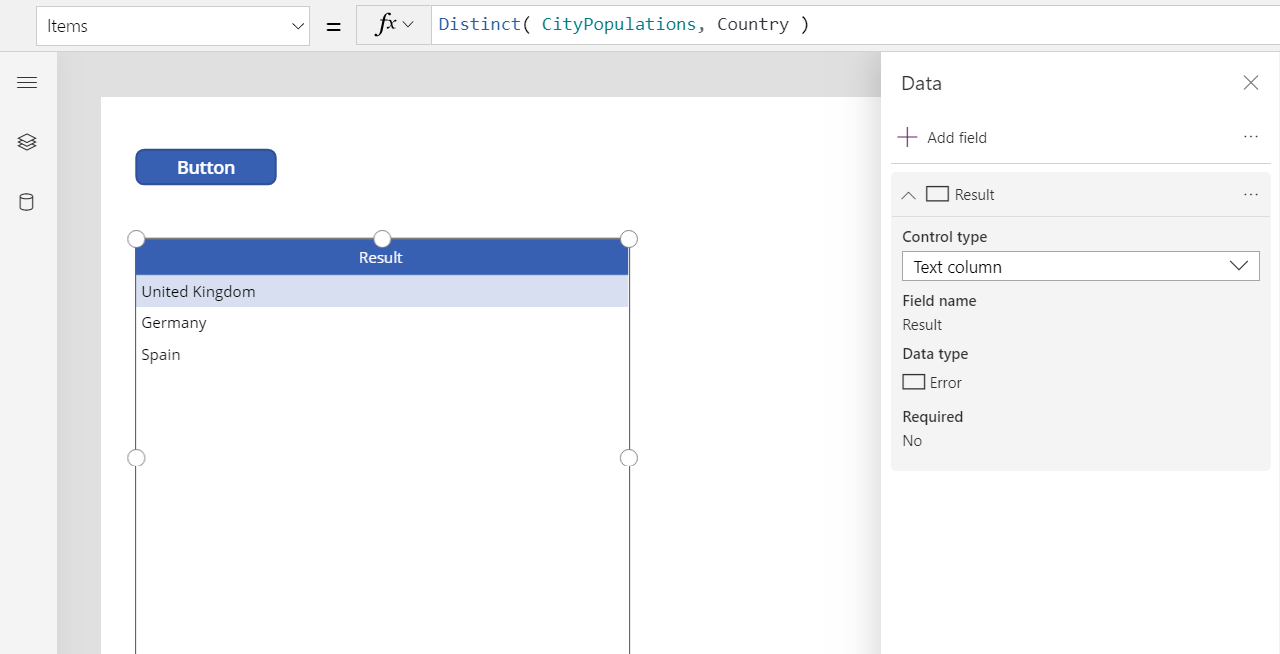Open the Control type Text column dropdown
Viewport: 1280px width, 654px height.
click(1081, 266)
